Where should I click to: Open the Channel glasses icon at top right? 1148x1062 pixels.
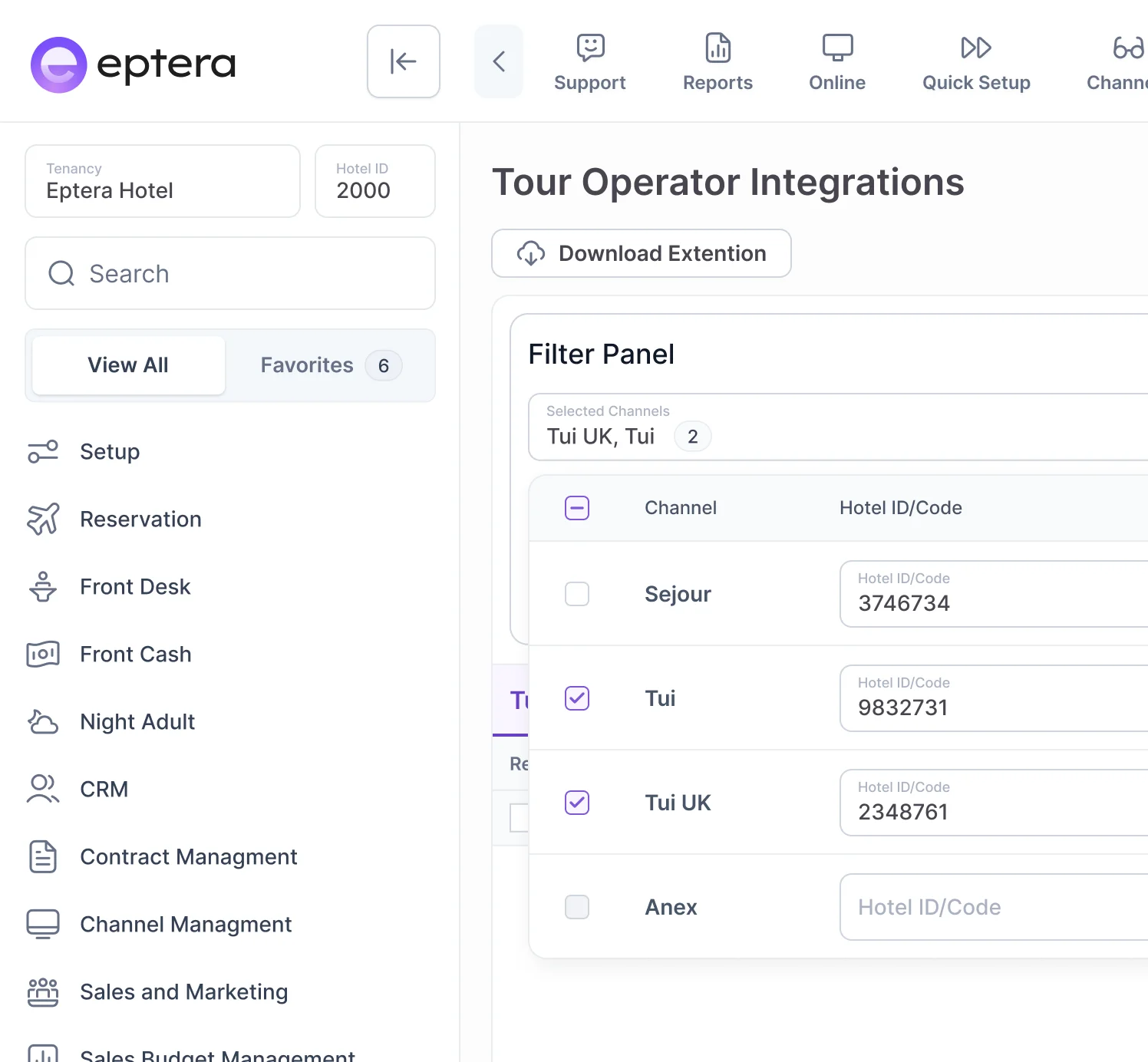pos(1129,48)
